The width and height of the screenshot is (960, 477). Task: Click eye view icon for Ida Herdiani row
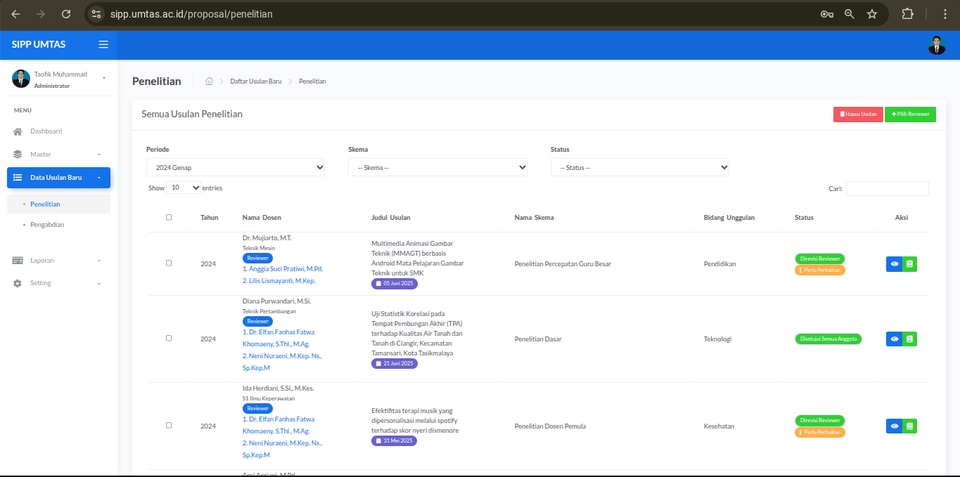pyautogui.click(x=894, y=426)
